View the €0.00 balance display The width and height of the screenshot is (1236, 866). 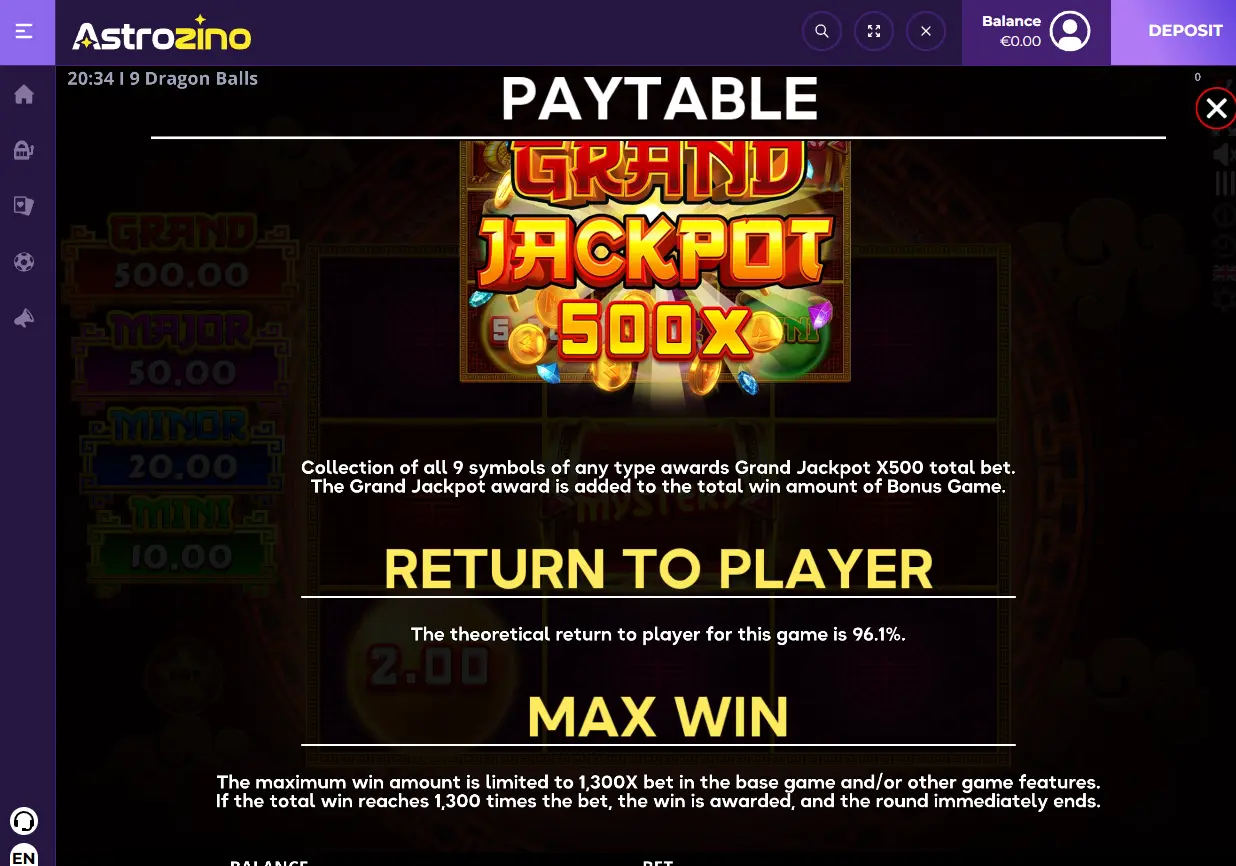(1020, 41)
